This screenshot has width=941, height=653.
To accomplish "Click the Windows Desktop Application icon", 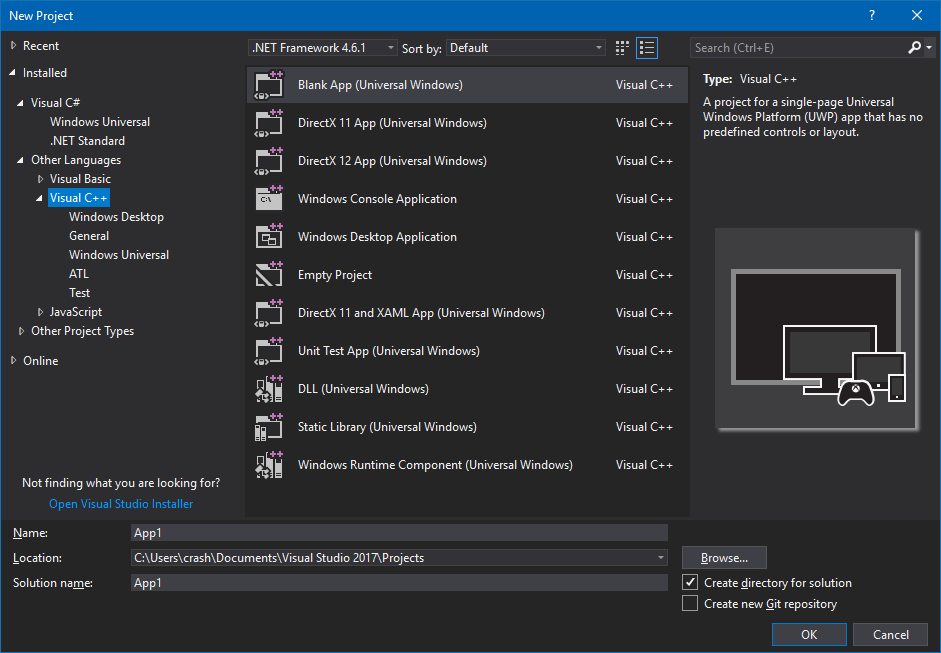I will (269, 236).
